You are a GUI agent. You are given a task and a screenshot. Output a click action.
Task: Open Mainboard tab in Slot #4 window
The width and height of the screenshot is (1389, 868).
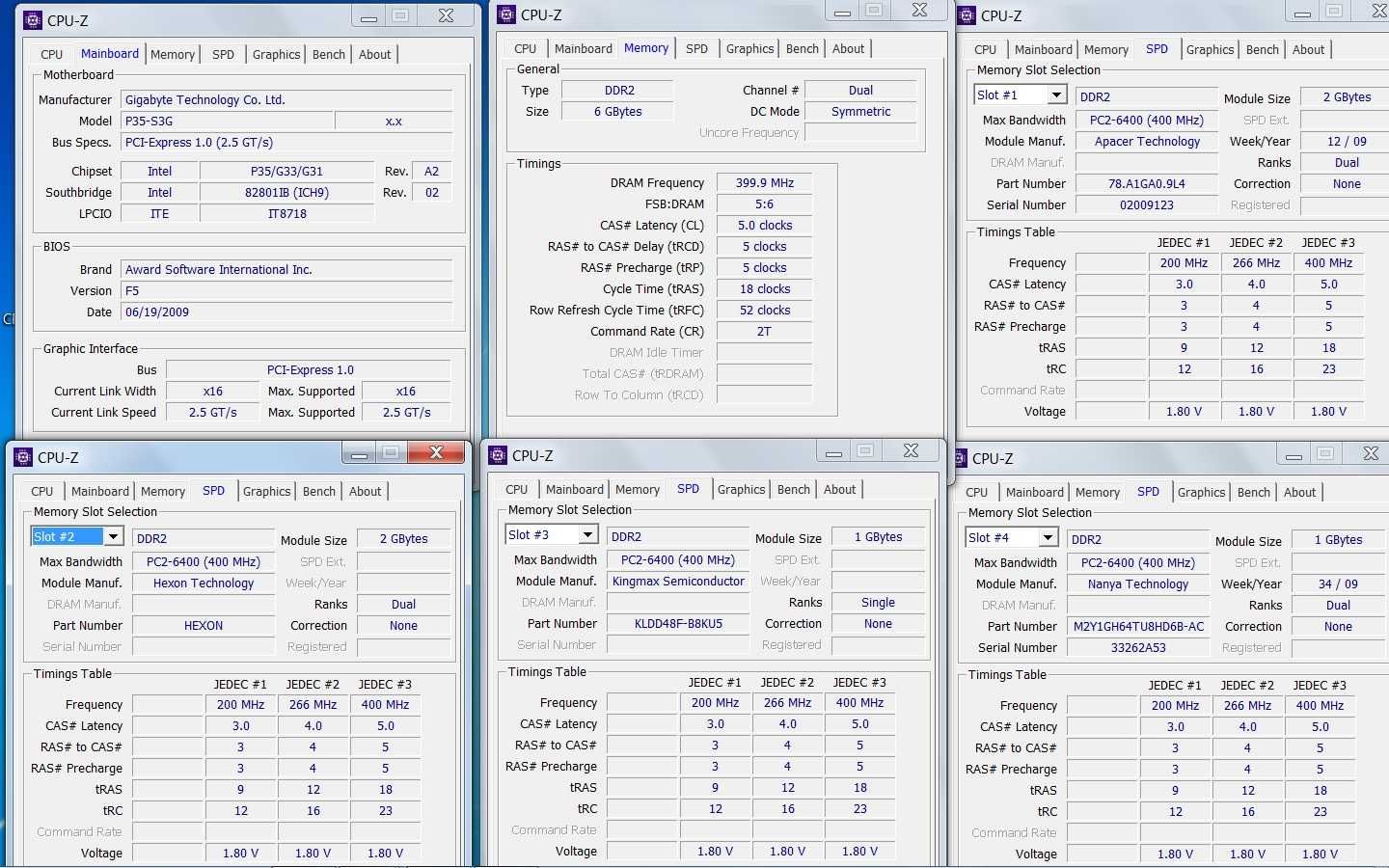pyautogui.click(x=1034, y=492)
